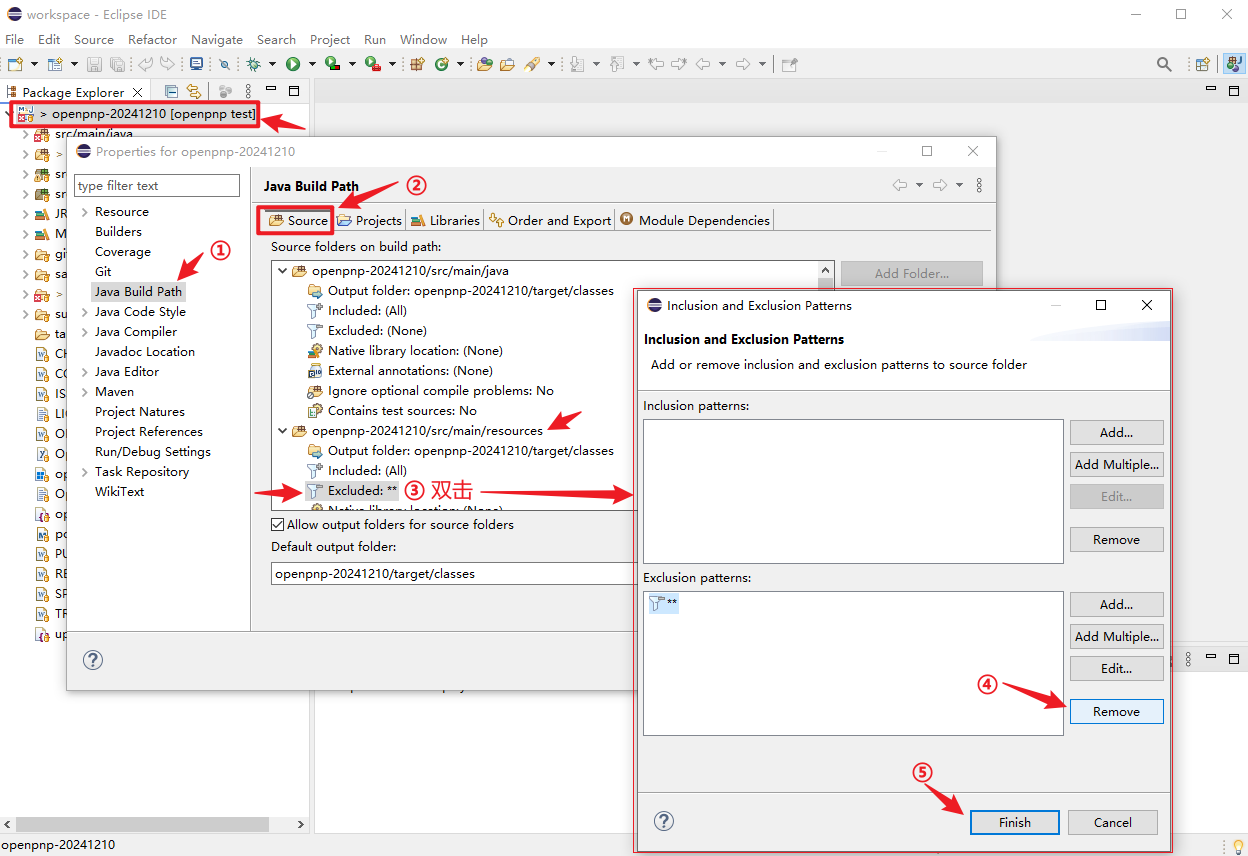Click the Open Type icon in toolbar

coord(485,64)
